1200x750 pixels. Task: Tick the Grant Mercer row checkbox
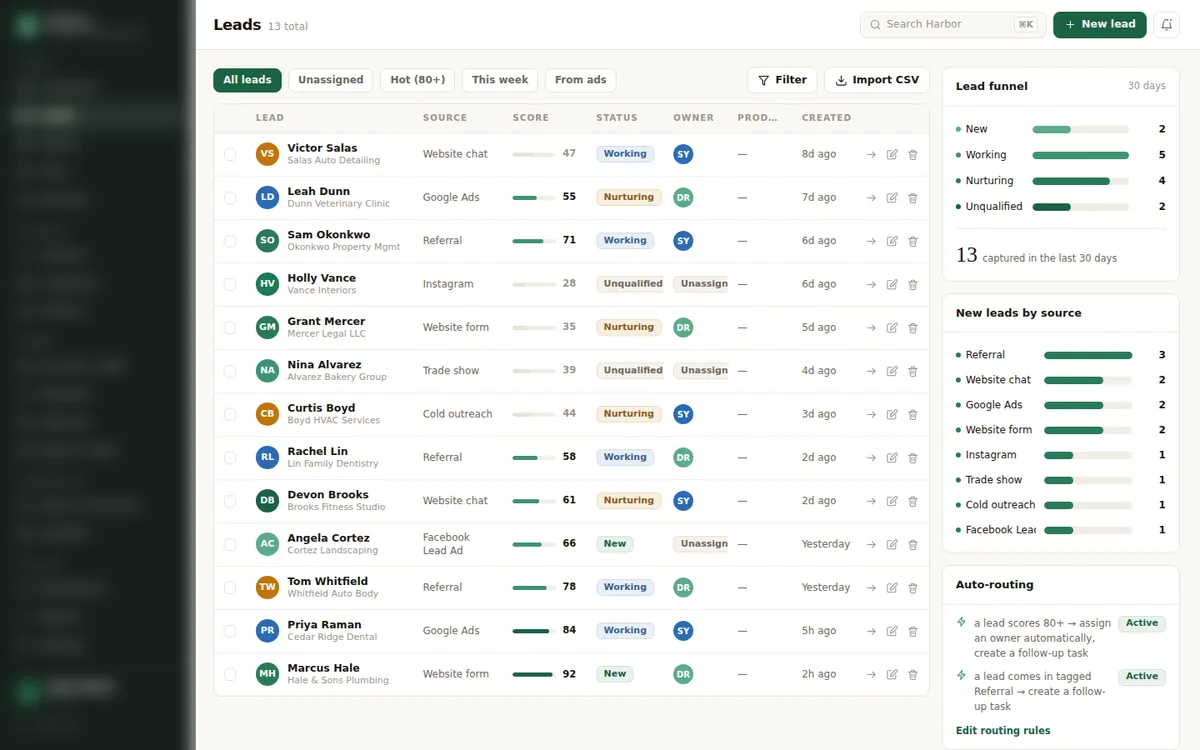(x=230, y=328)
